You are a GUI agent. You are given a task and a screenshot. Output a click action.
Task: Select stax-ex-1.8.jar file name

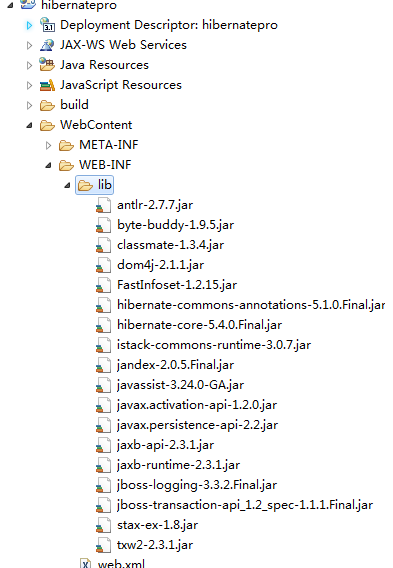click(158, 525)
